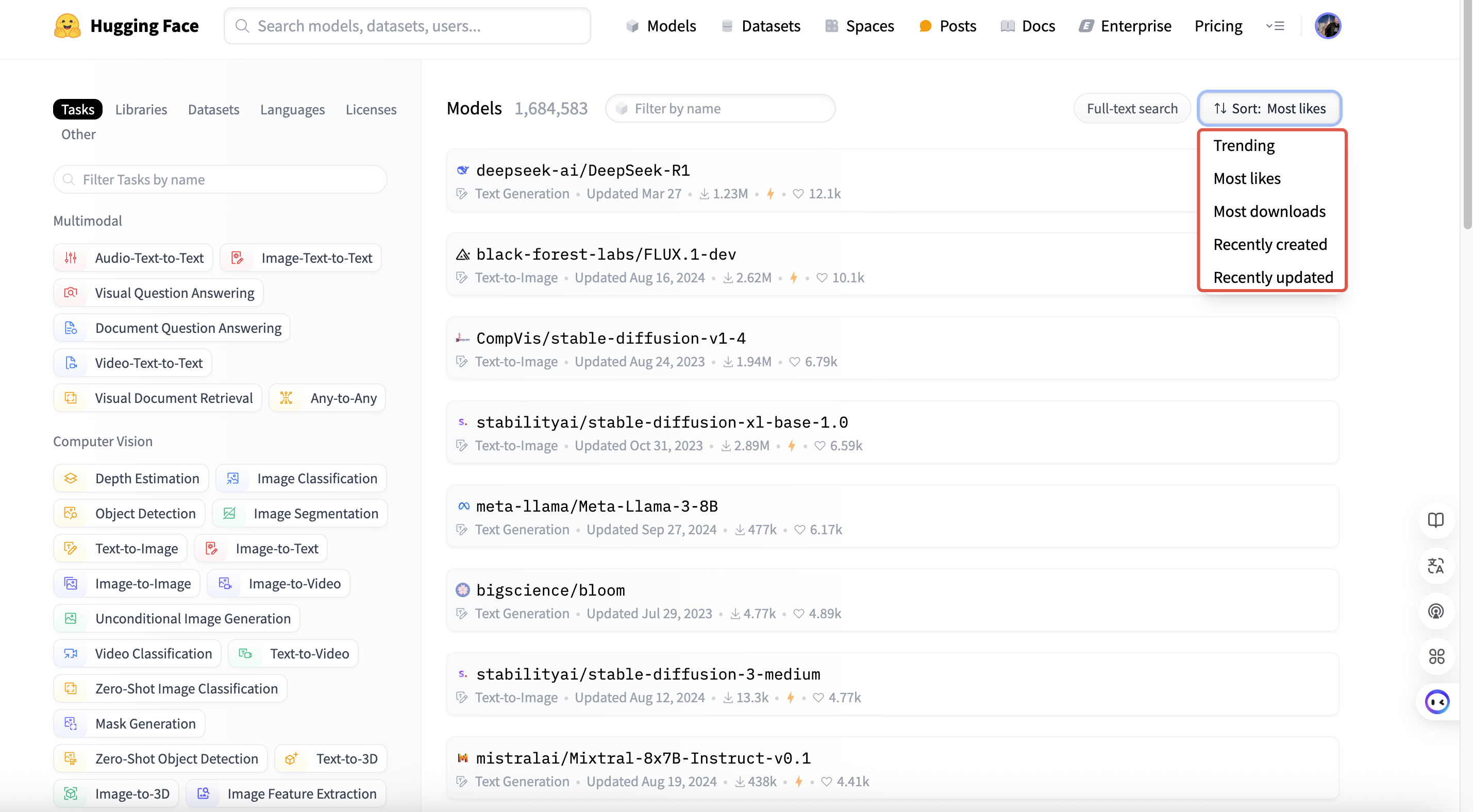Image resolution: width=1473 pixels, height=812 pixels.
Task: Select the Depth Estimation task icon
Action: tap(70, 479)
